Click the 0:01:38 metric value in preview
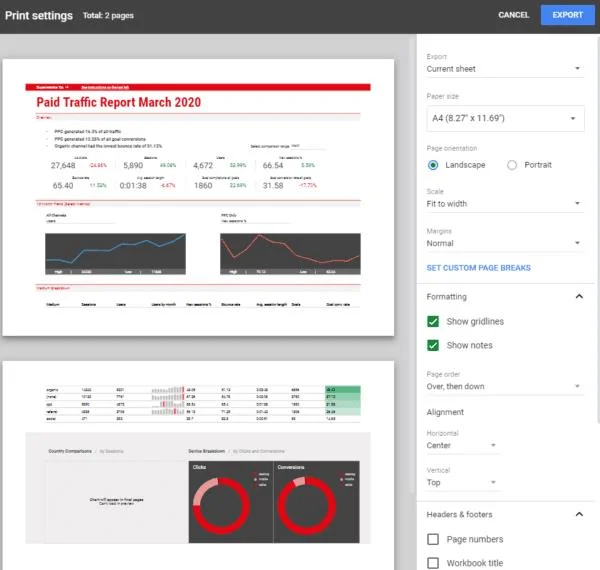 click(x=133, y=186)
